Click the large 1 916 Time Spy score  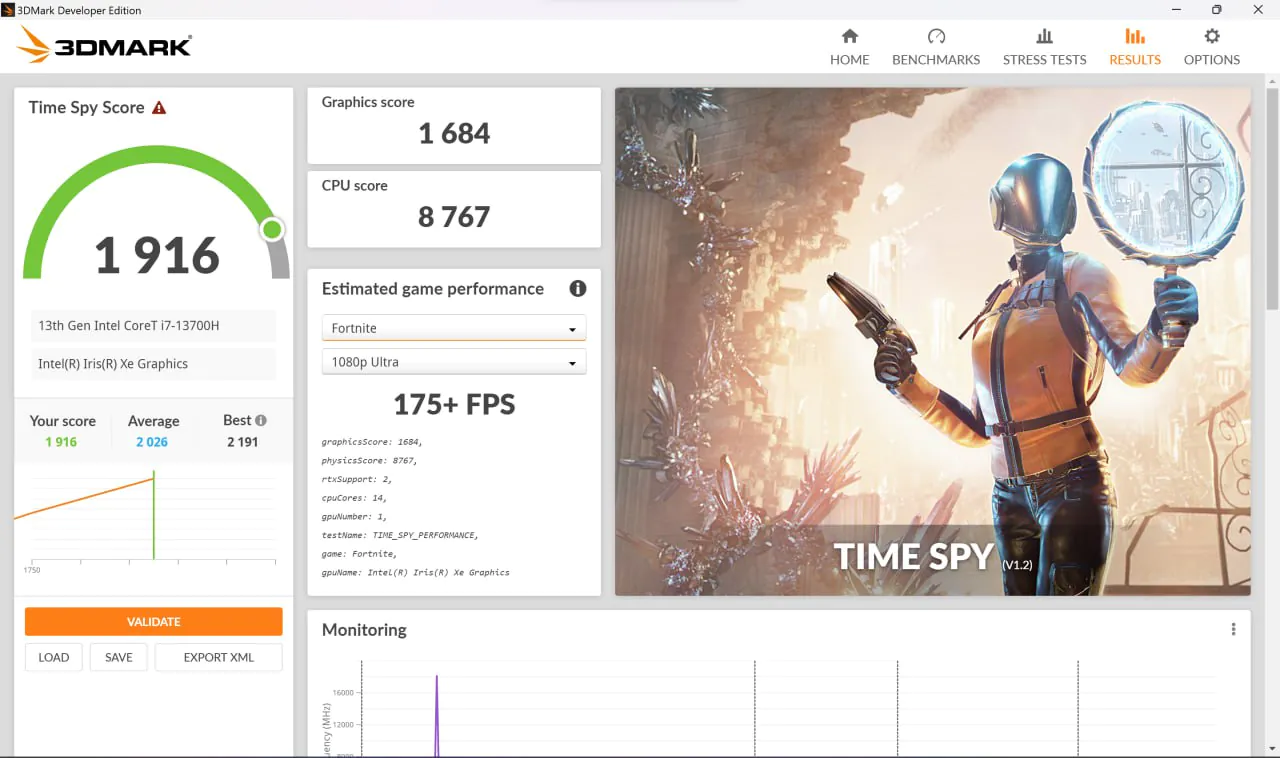157,255
